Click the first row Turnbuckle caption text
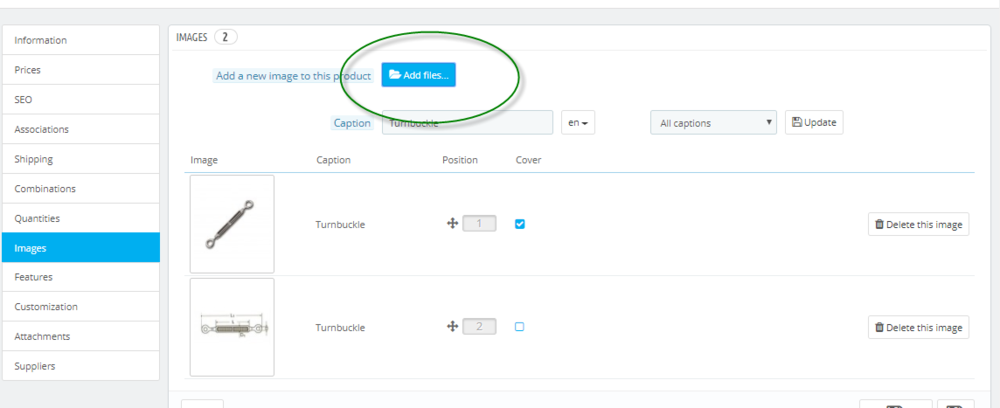 pos(340,224)
